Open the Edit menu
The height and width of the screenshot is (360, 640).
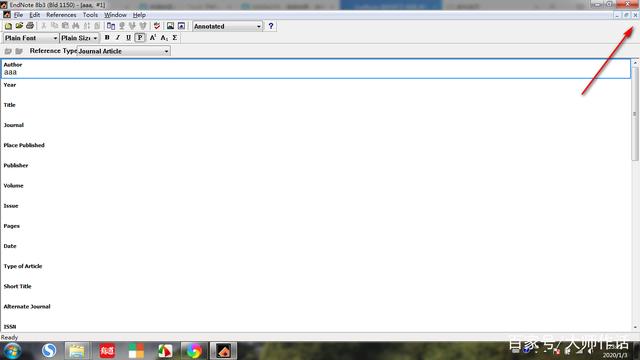[x=35, y=15]
